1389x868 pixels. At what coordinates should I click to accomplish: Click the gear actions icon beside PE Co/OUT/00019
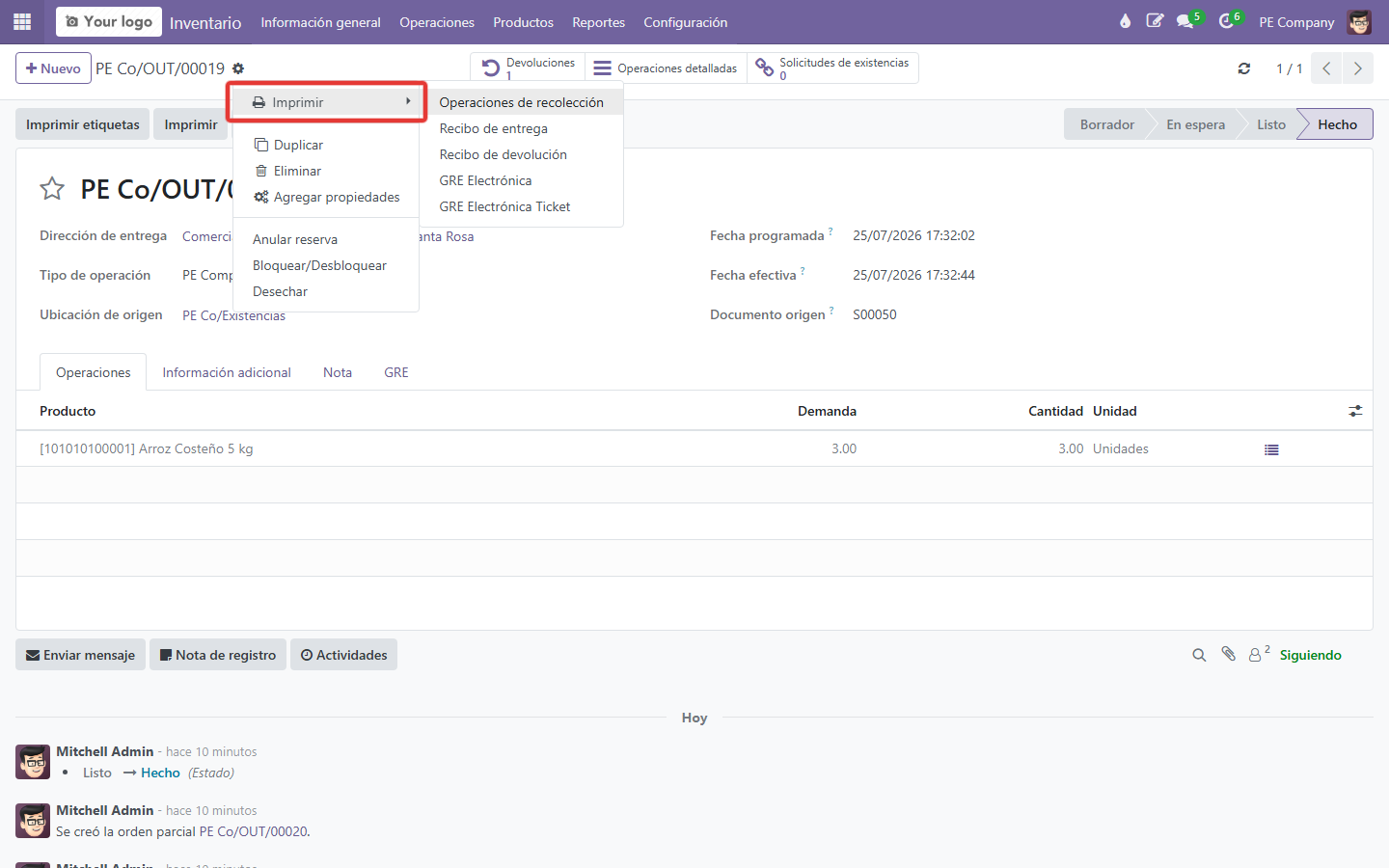(238, 68)
